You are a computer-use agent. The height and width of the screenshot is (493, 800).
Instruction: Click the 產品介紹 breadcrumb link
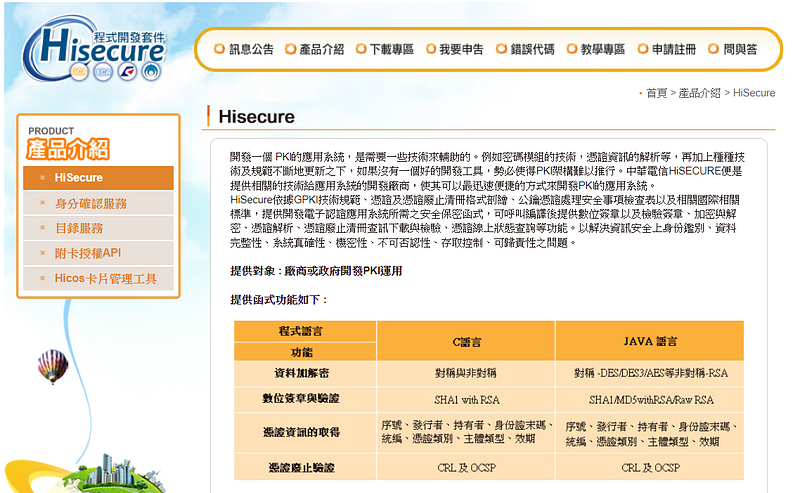[699, 93]
